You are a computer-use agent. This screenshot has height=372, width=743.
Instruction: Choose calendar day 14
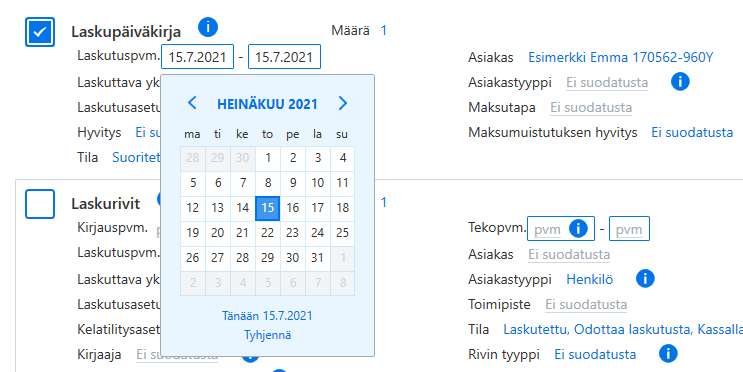pyautogui.click(x=243, y=208)
